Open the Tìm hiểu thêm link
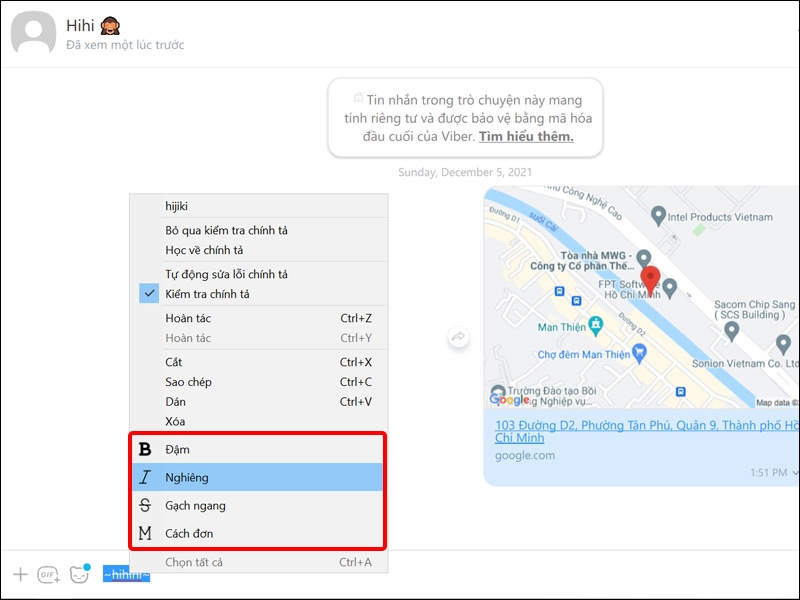The width and height of the screenshot is (800, 600). (526, 137)
